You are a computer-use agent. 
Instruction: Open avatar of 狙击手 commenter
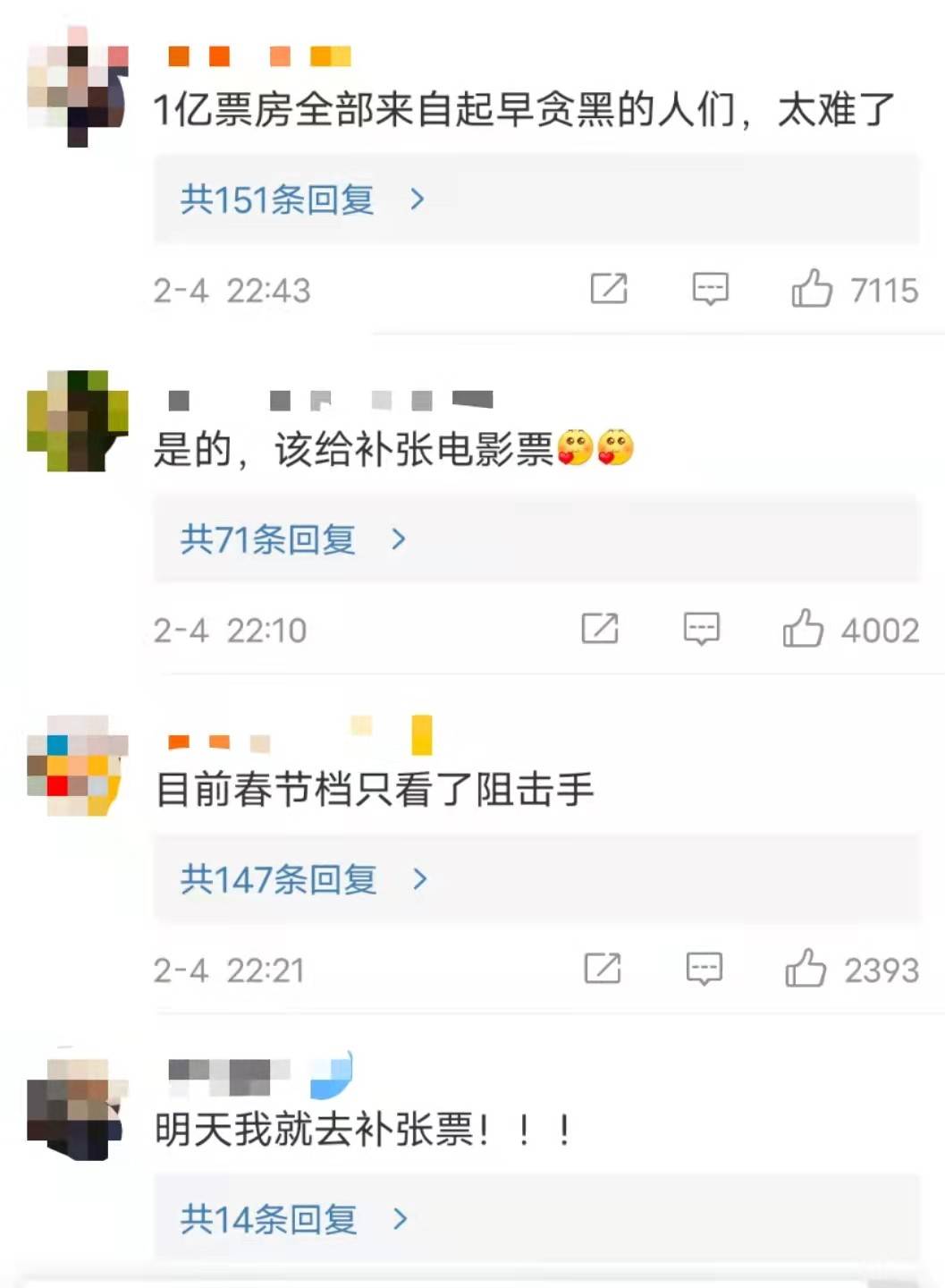tap(78, 765)
